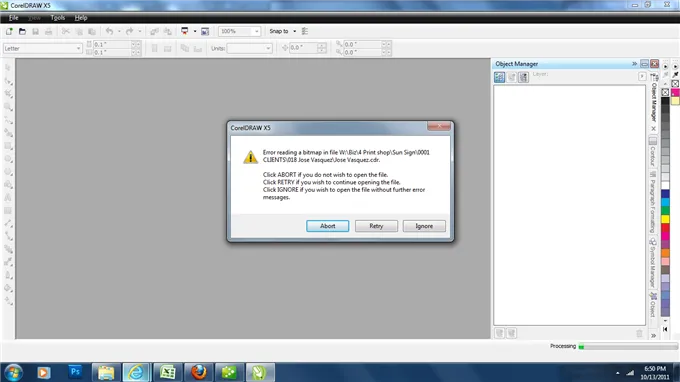Click the Export icon in toolbar
This screenshot has height=382, width=680.
coord(168,31)
